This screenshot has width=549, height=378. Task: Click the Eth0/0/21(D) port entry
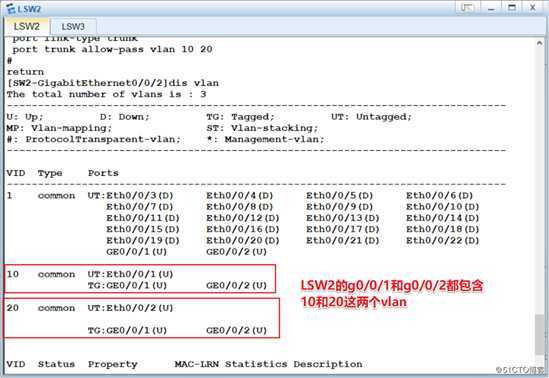click(x=343, y=240)
